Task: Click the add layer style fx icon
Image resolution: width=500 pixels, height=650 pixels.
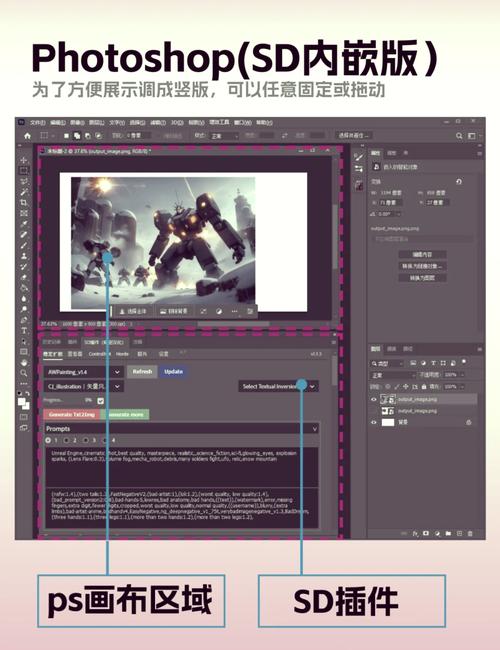Action: point(415,534)
